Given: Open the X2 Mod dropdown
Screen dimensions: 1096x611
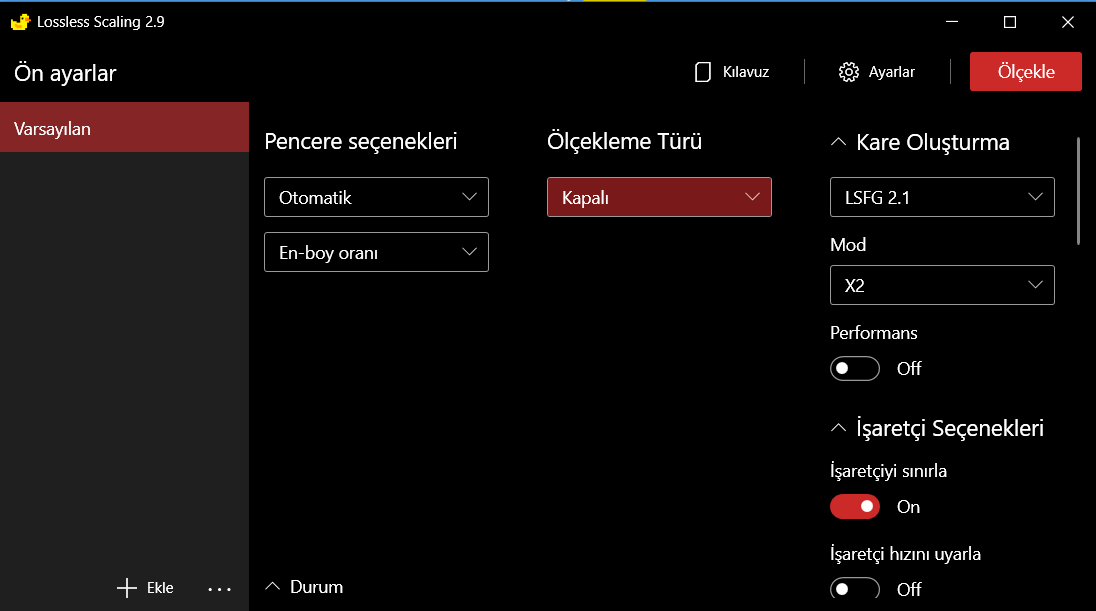Looking at the screenshot, I should coord(942,285).
